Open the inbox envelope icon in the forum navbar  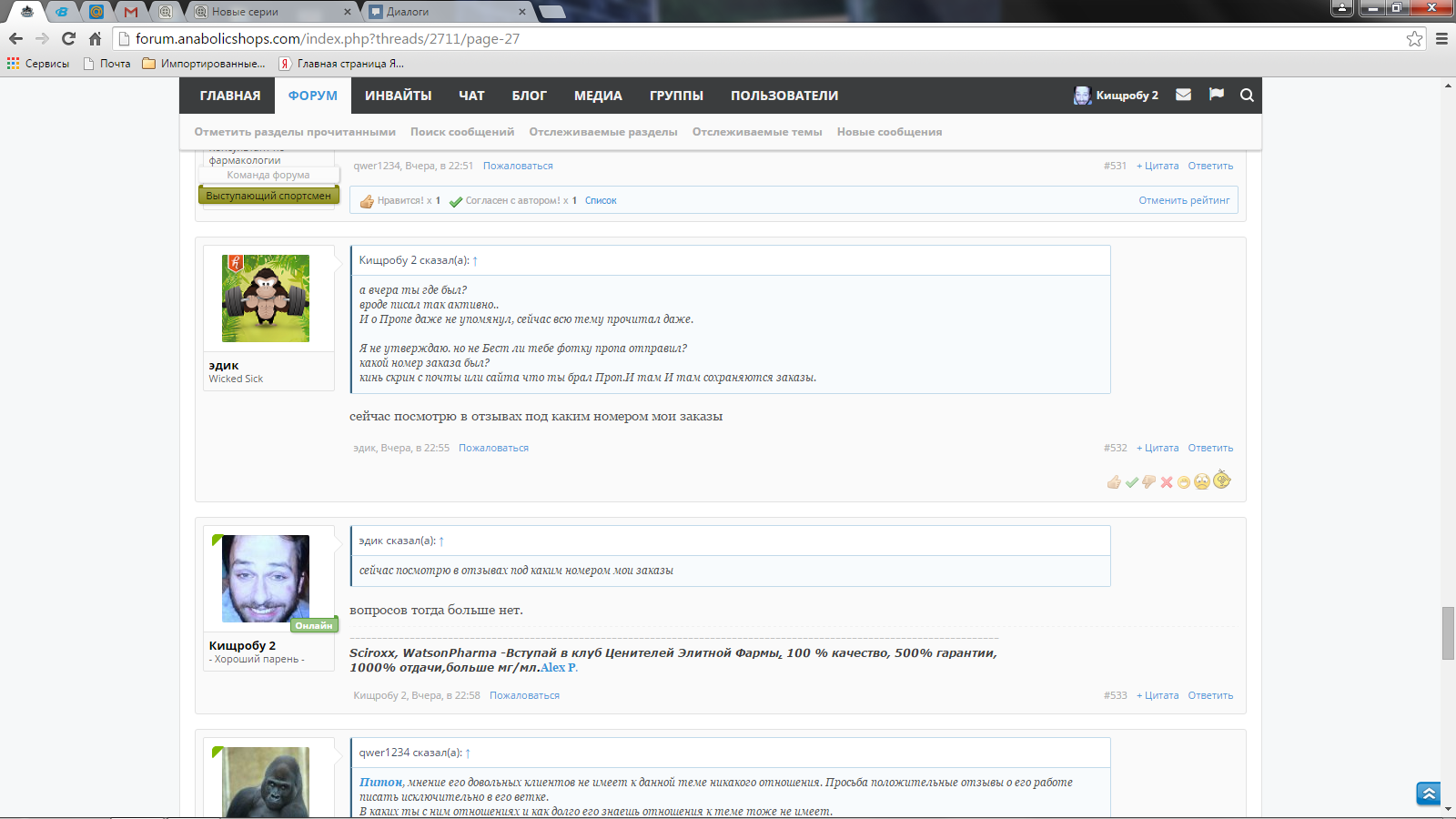[1183, 95]
